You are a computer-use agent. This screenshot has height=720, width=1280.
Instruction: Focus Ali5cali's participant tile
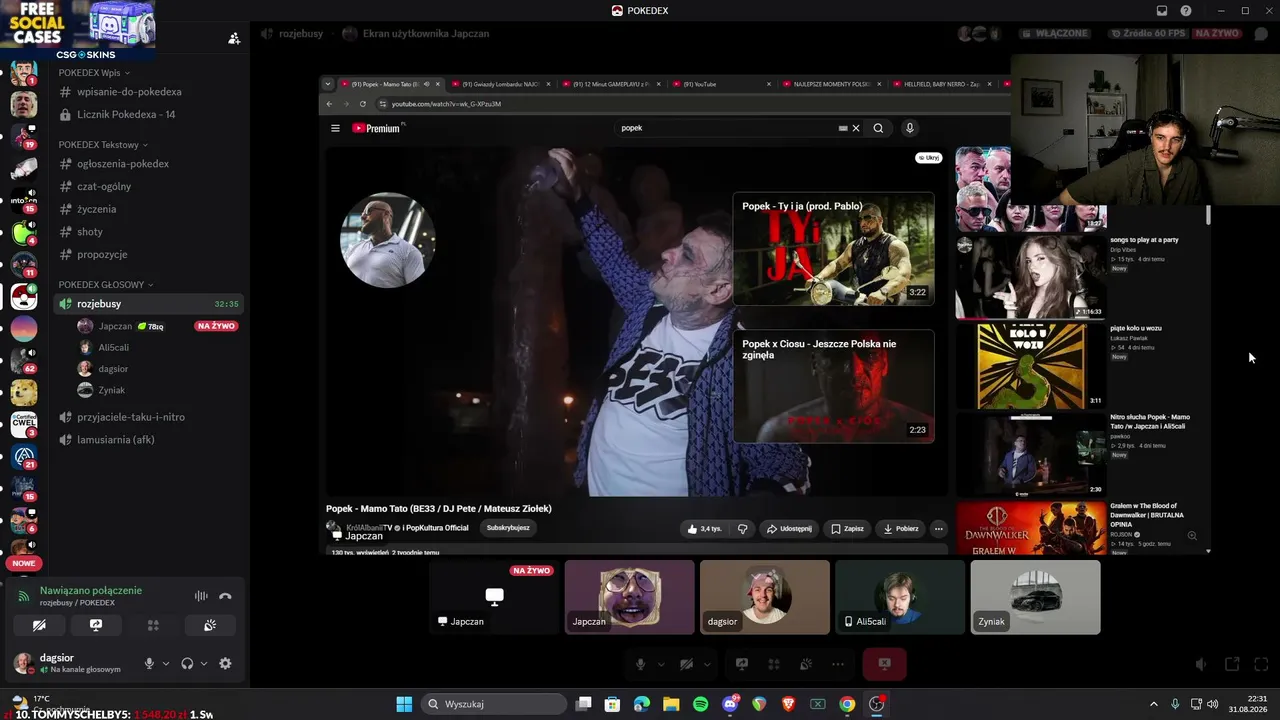point(900,597)
